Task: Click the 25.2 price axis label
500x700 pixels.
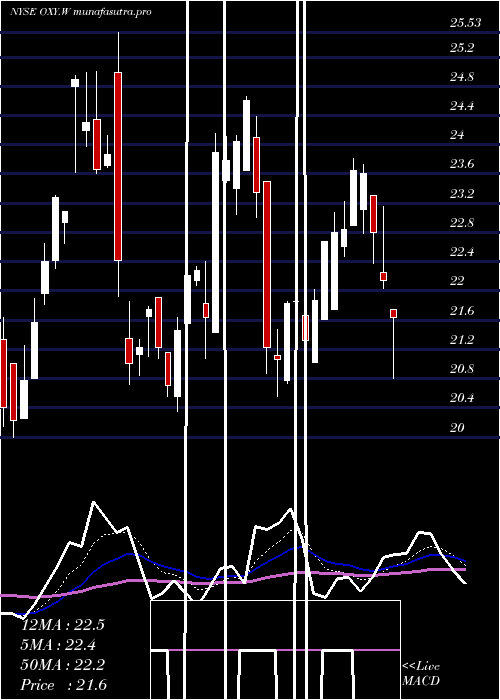Action: 462,48
